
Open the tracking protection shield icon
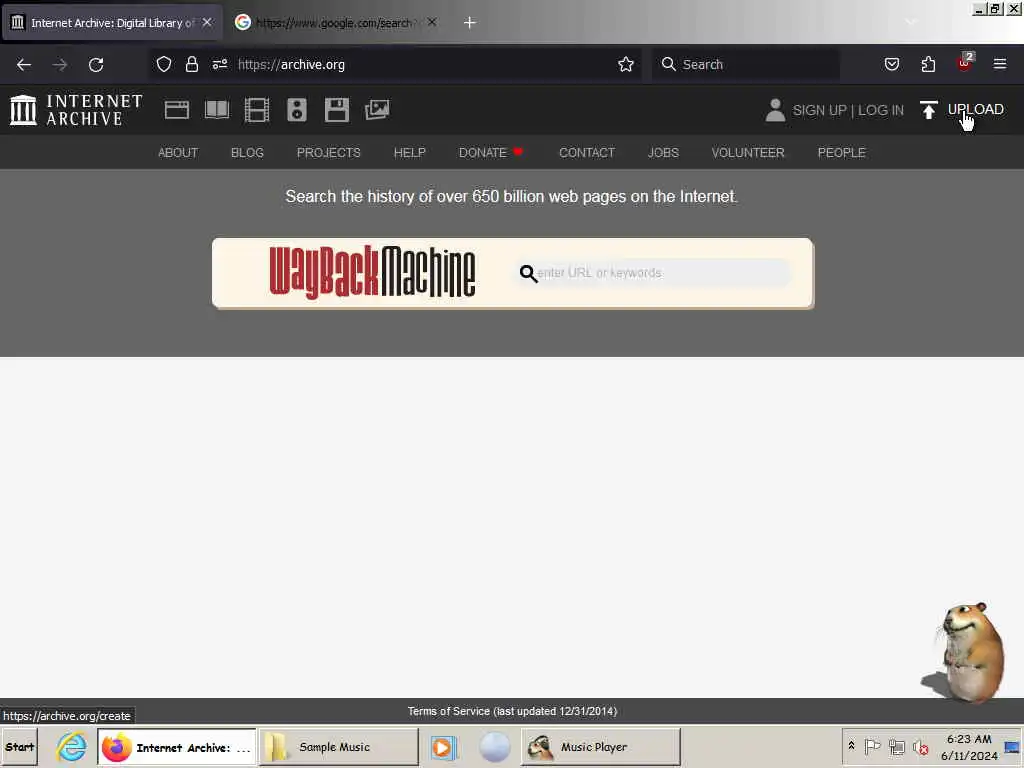164,64
